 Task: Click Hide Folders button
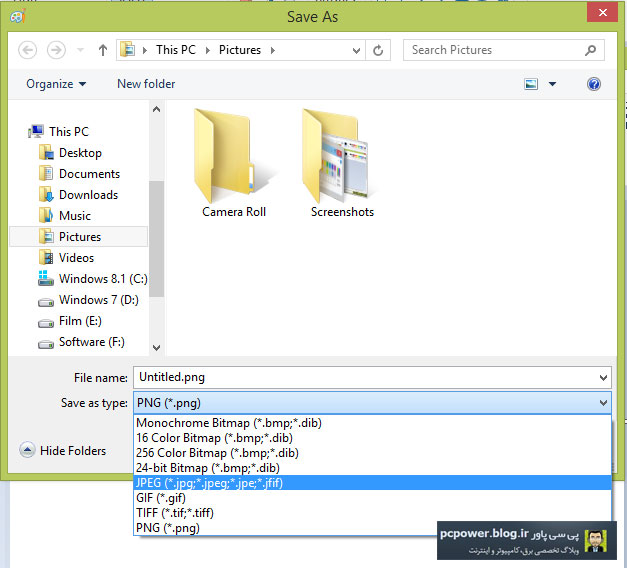click(62, 451)
